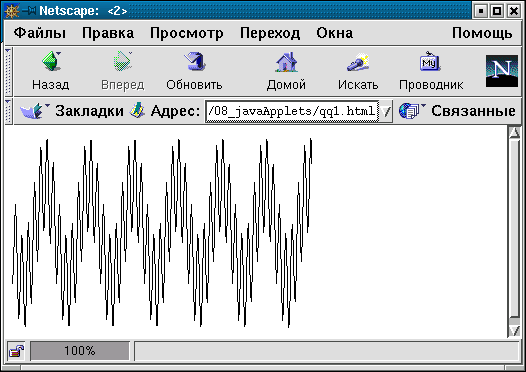The image size is (526, 372).
Task: Click the Назад back arrow icon
Action: coord(51,61)
